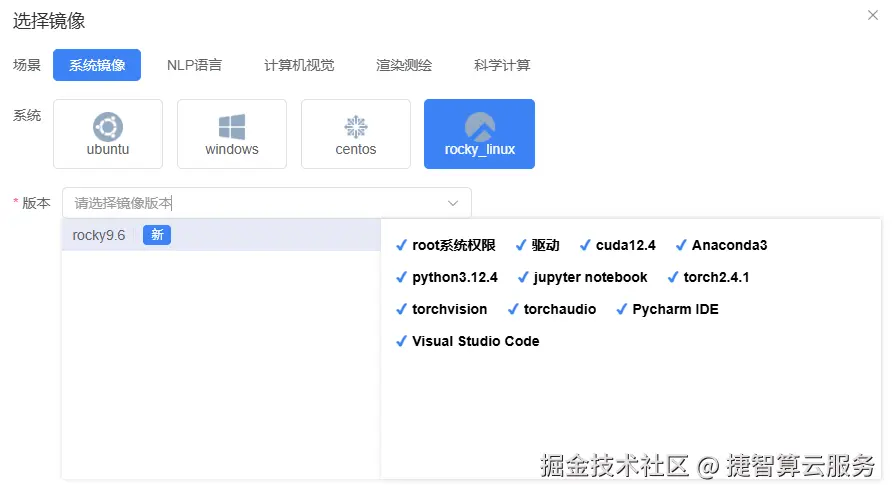Click the root系统权限 feature text
The height and width of the screenshot is (496, 892).
[x=454, y=245]
